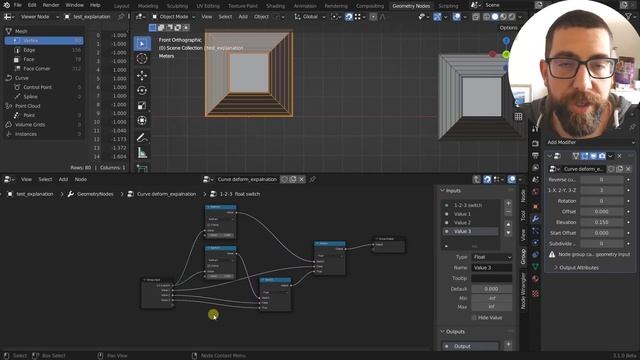This screenshot has height=360, width=640.
Task: Open the Node Wrangler sidebar tab
Action: point(523,291)
